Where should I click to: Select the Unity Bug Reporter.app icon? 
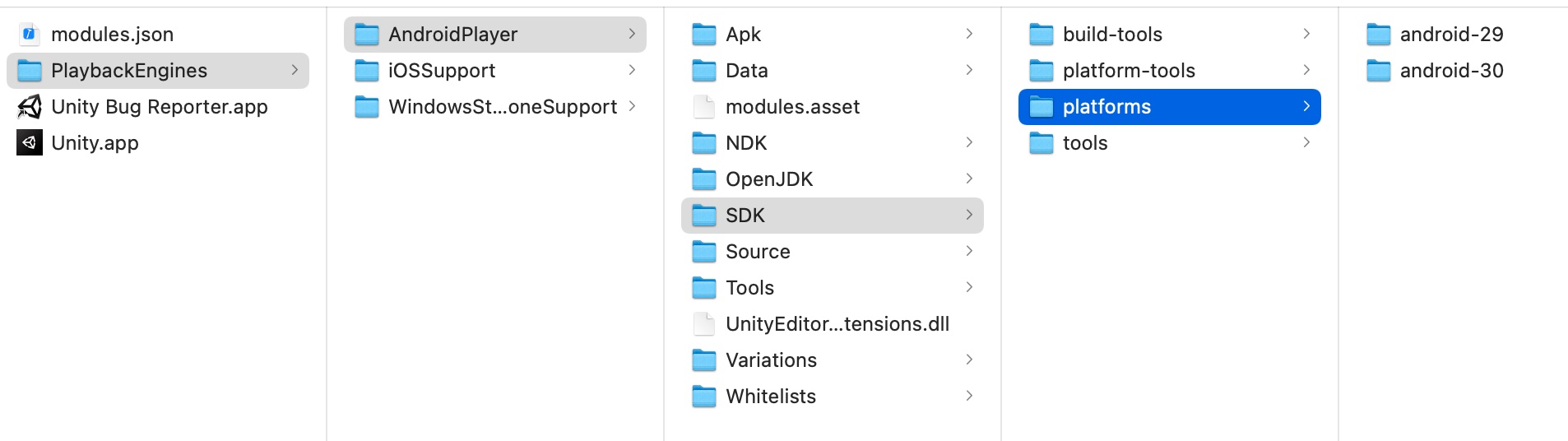click(x=30, y=107)
